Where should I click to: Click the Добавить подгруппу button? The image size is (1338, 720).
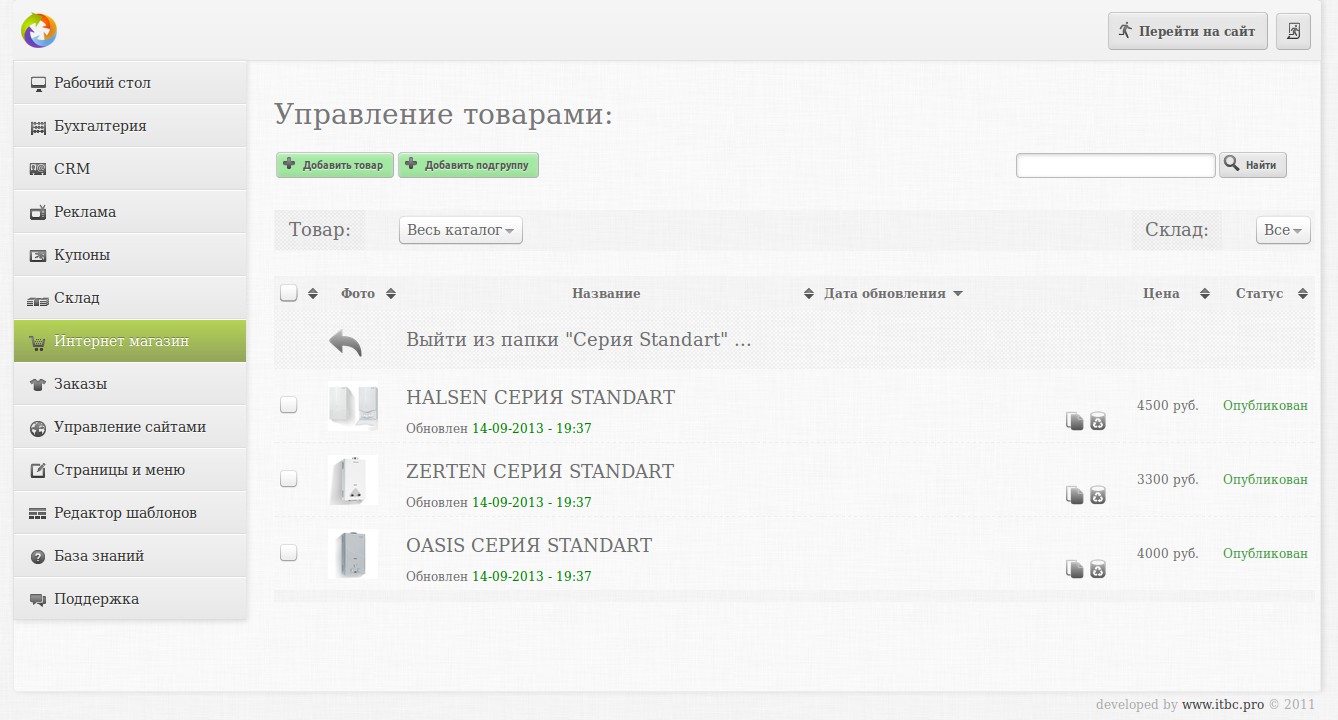tap(469, 165)
